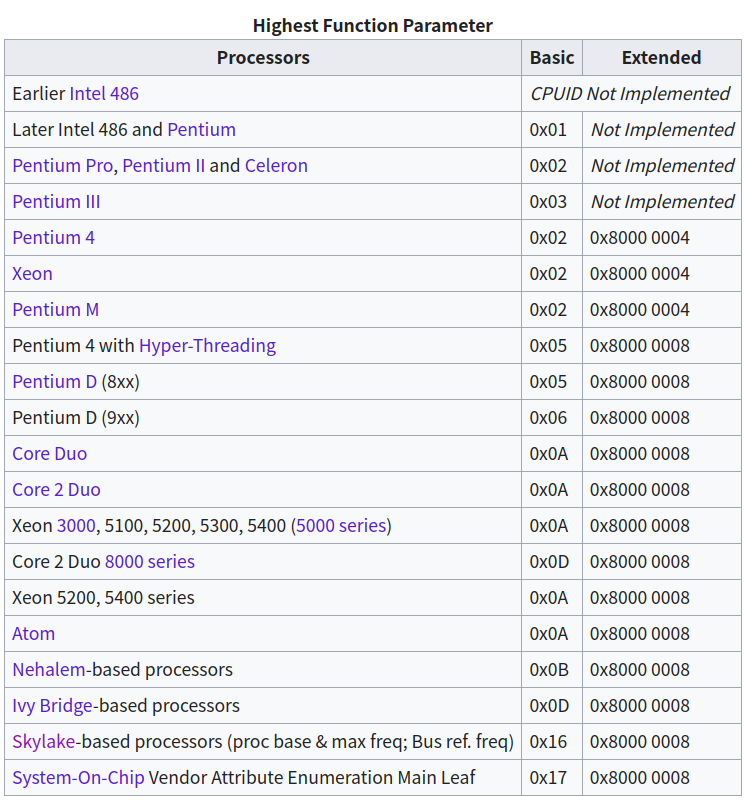The image size is (746, 801).
Task: Open the Pentium D link in 8xx row
Action: pyautogui.click(x=55, y=382)
